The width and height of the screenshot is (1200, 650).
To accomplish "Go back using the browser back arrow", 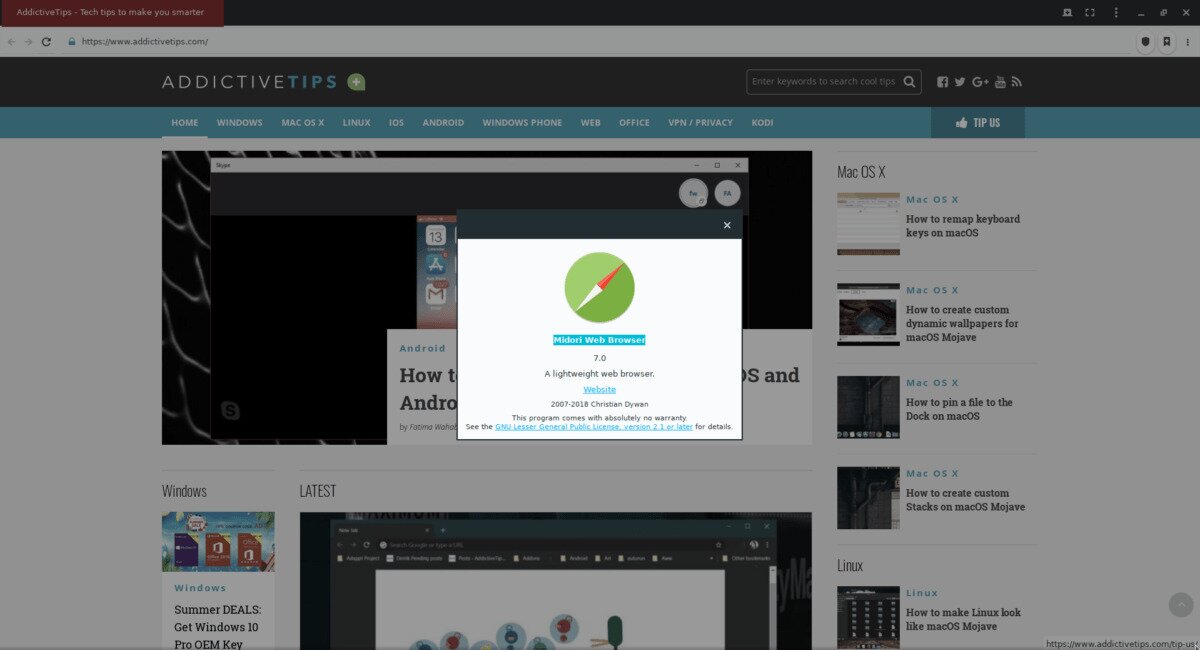I will 11,42.
